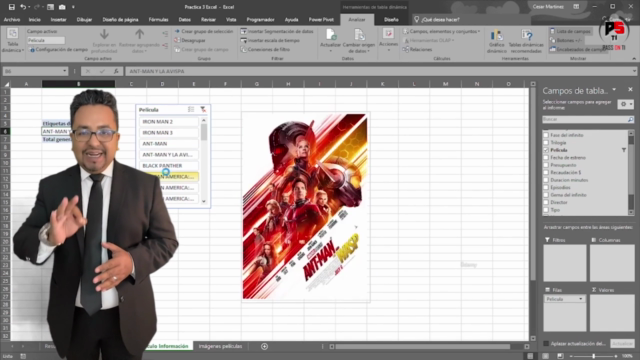Screen dimensions: 640x360
Task: Click the insert function fx icon
Action: pos(116,71)
